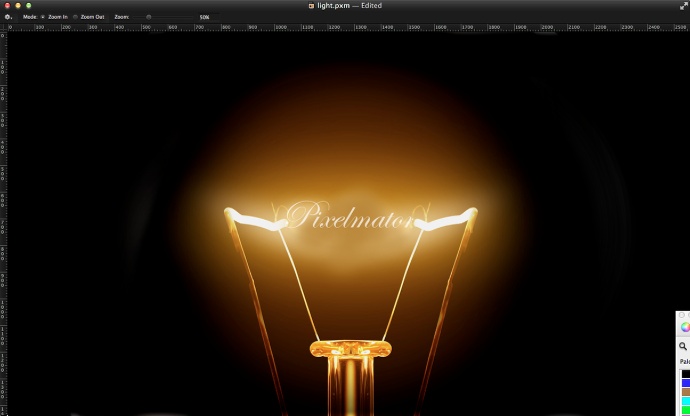Close the light.pxm window
Image resolution: width=690 pixels, height=416 pixels.
point(7,6)
